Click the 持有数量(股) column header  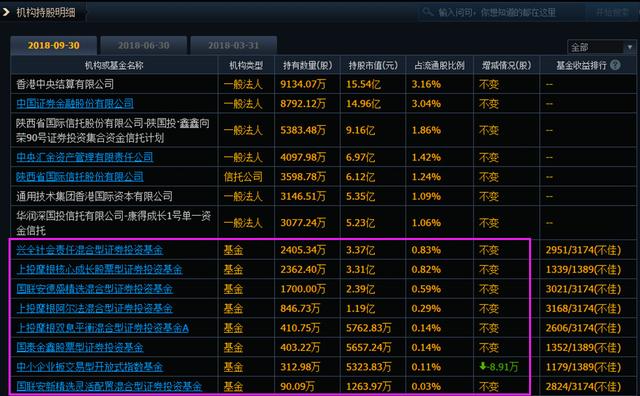pos(307,65)
